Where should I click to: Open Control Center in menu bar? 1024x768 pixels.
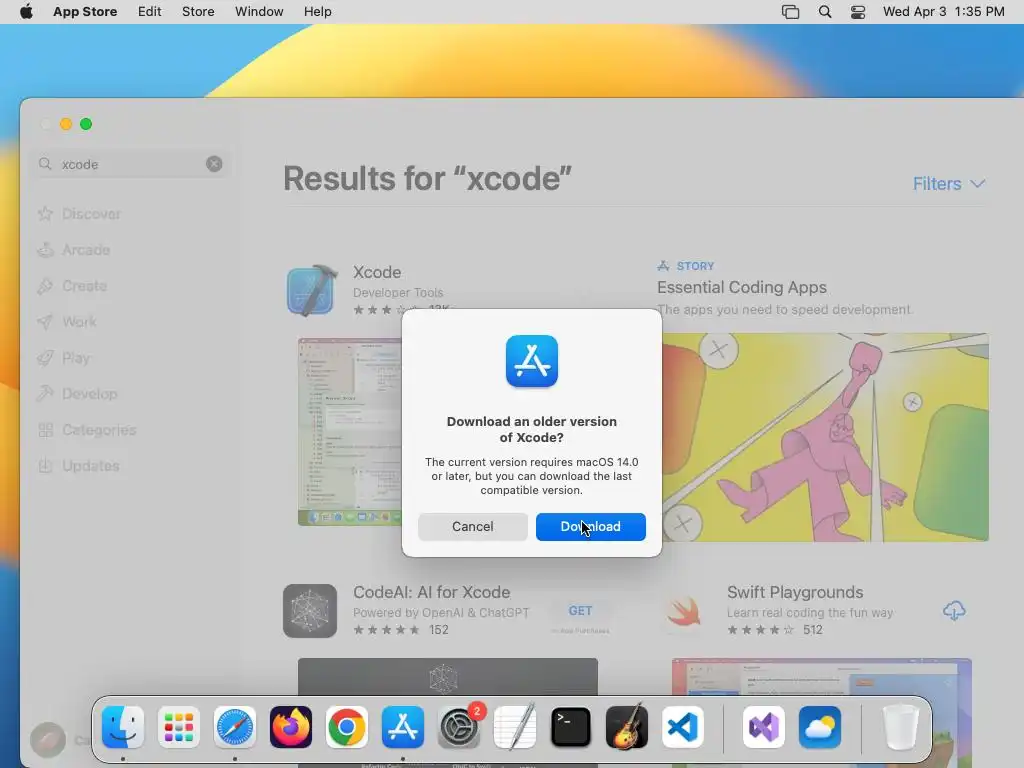coord(857,12)
